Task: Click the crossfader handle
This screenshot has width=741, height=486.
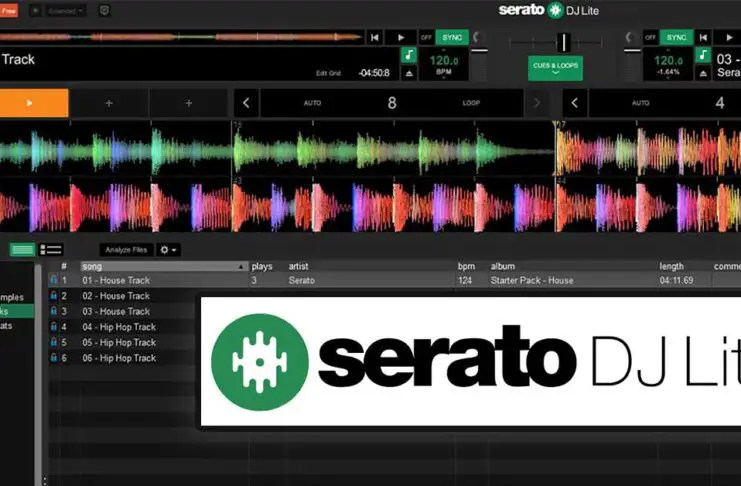Action: (x=563, y=43)
